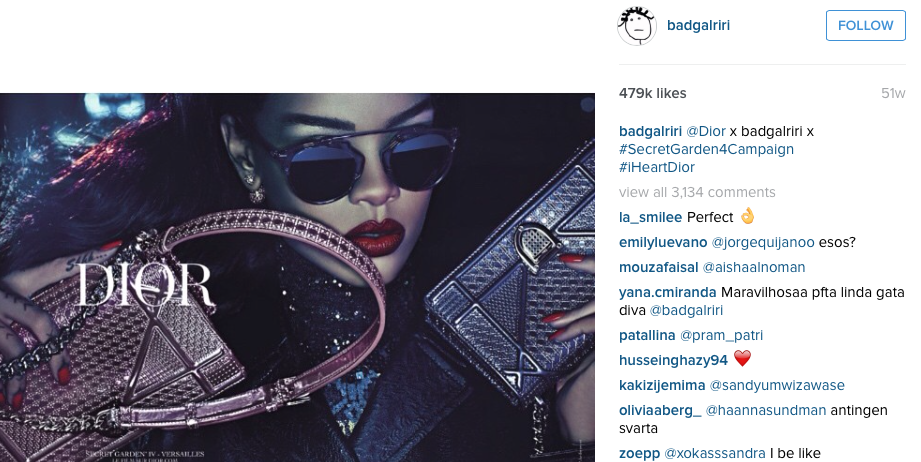
Task: Visit husseinghazy94 commenter profile
Action: tap(673, 360)
